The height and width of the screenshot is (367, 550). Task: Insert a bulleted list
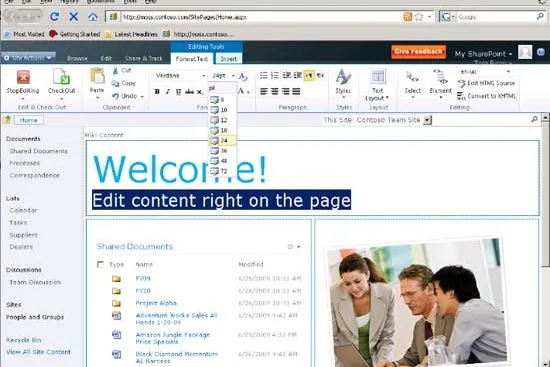pyautogui.click(x=264, y=75)
